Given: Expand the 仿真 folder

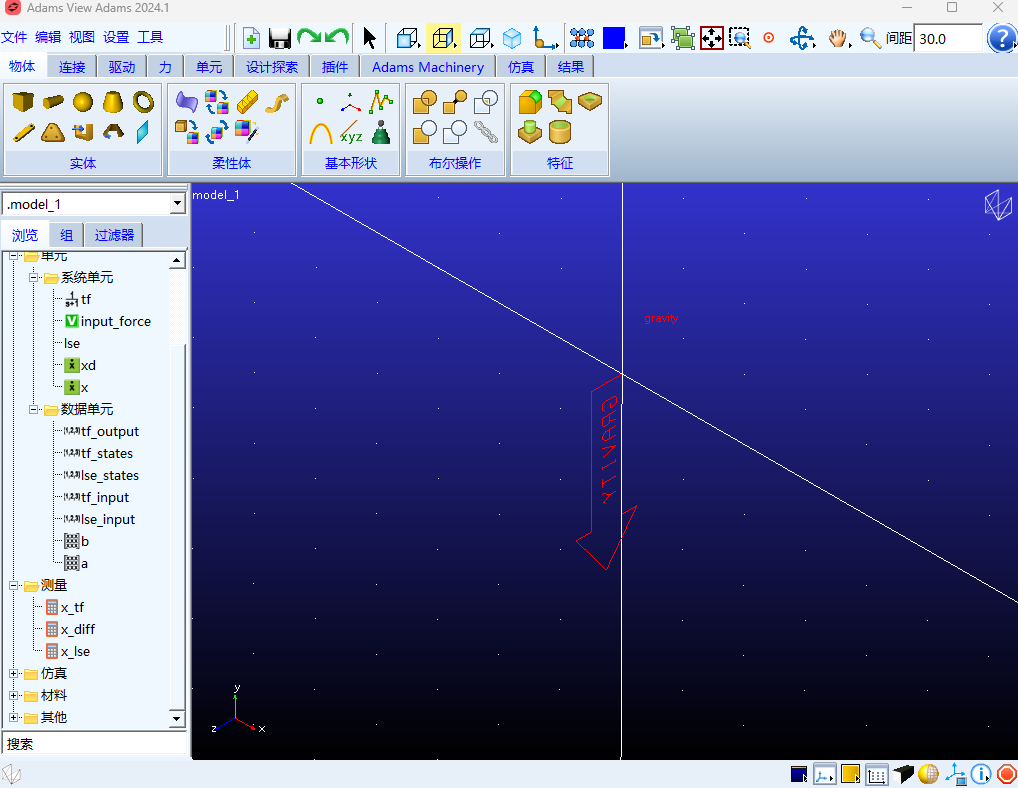Looking at the screenshot, I should (x=13, y=674).
